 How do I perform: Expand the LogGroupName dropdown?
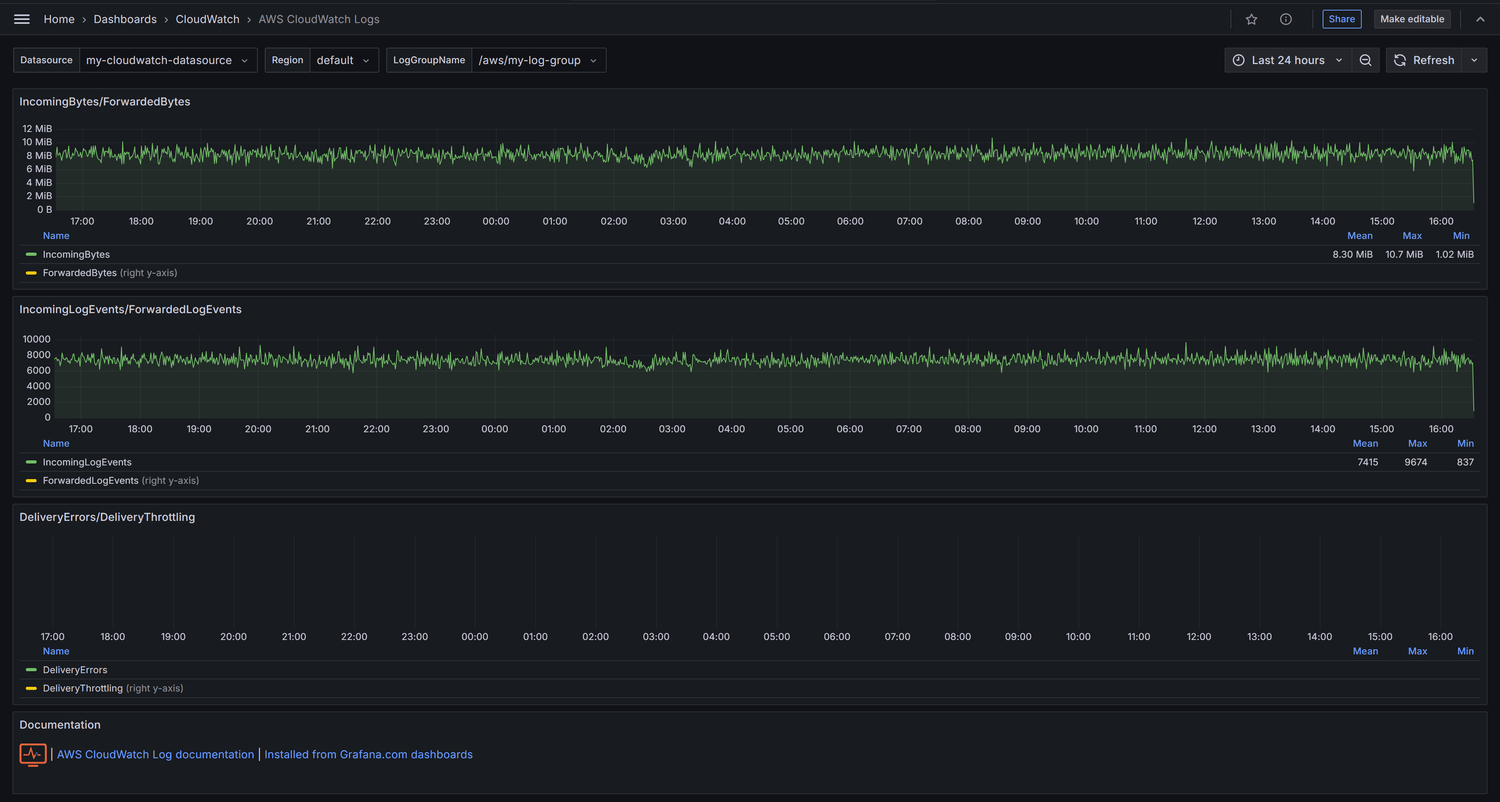tap(538, 60)
